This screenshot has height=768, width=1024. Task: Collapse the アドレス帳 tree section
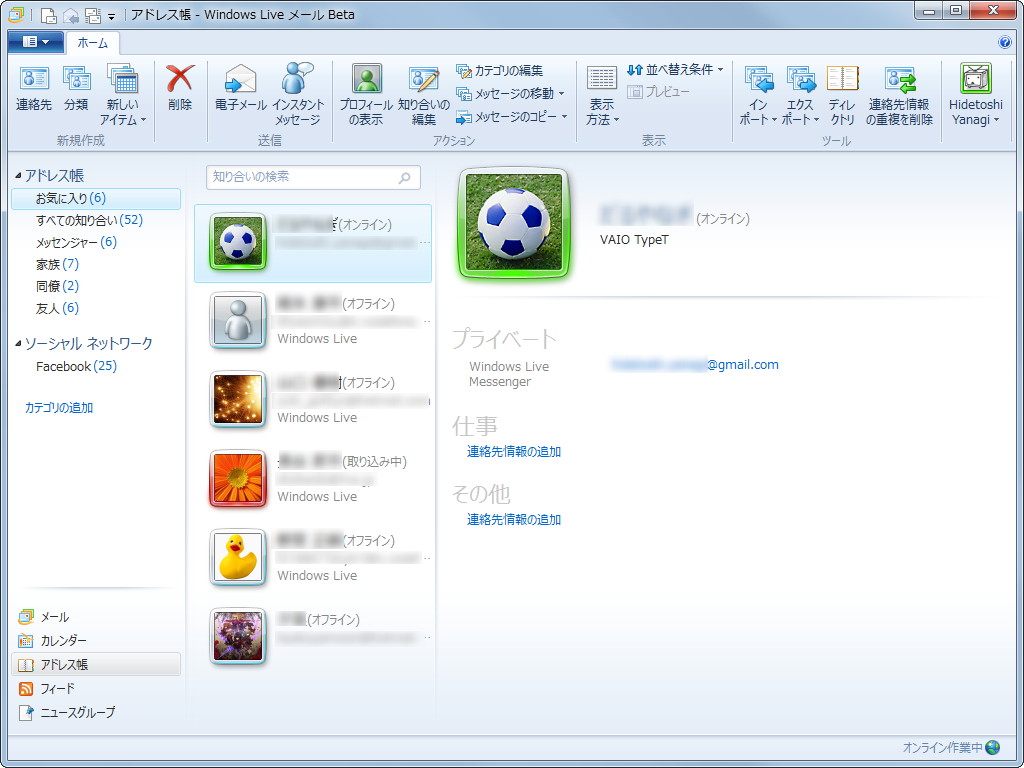pos(18,176)
